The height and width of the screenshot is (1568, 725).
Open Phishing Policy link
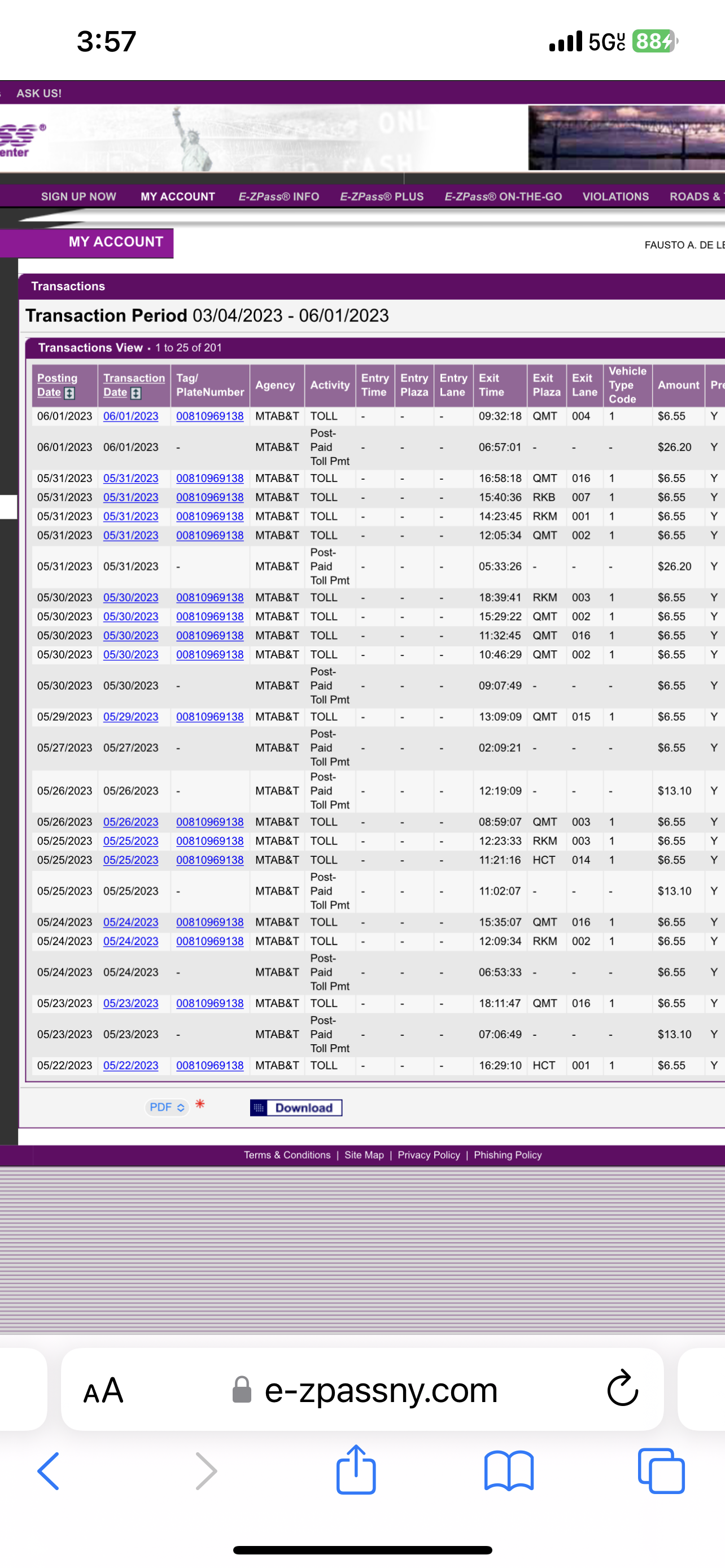coord(508,1155)
